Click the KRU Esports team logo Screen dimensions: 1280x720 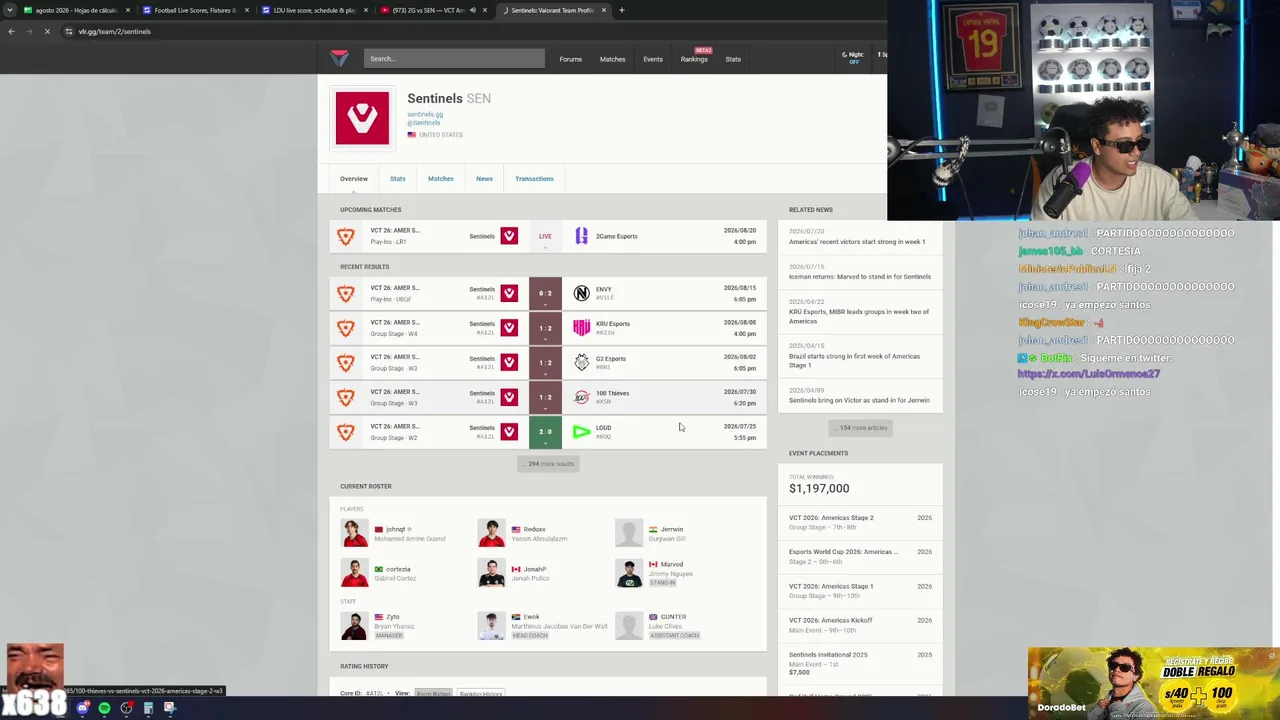tap(581, 328)
